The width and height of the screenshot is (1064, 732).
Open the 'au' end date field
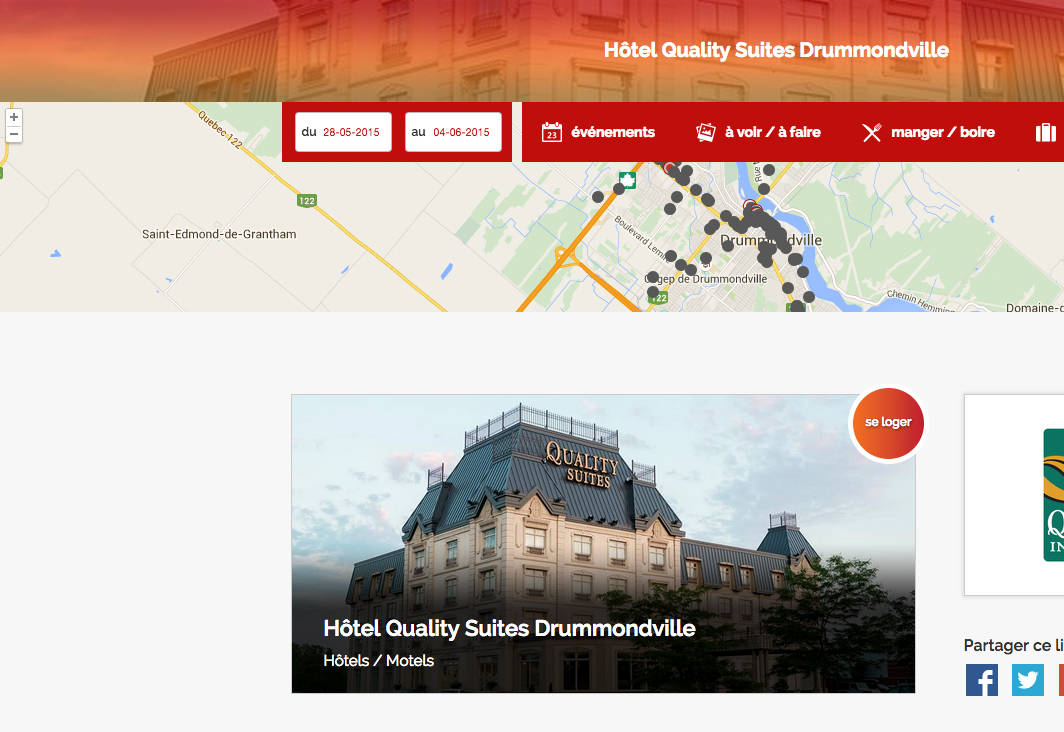click(453, 132)
